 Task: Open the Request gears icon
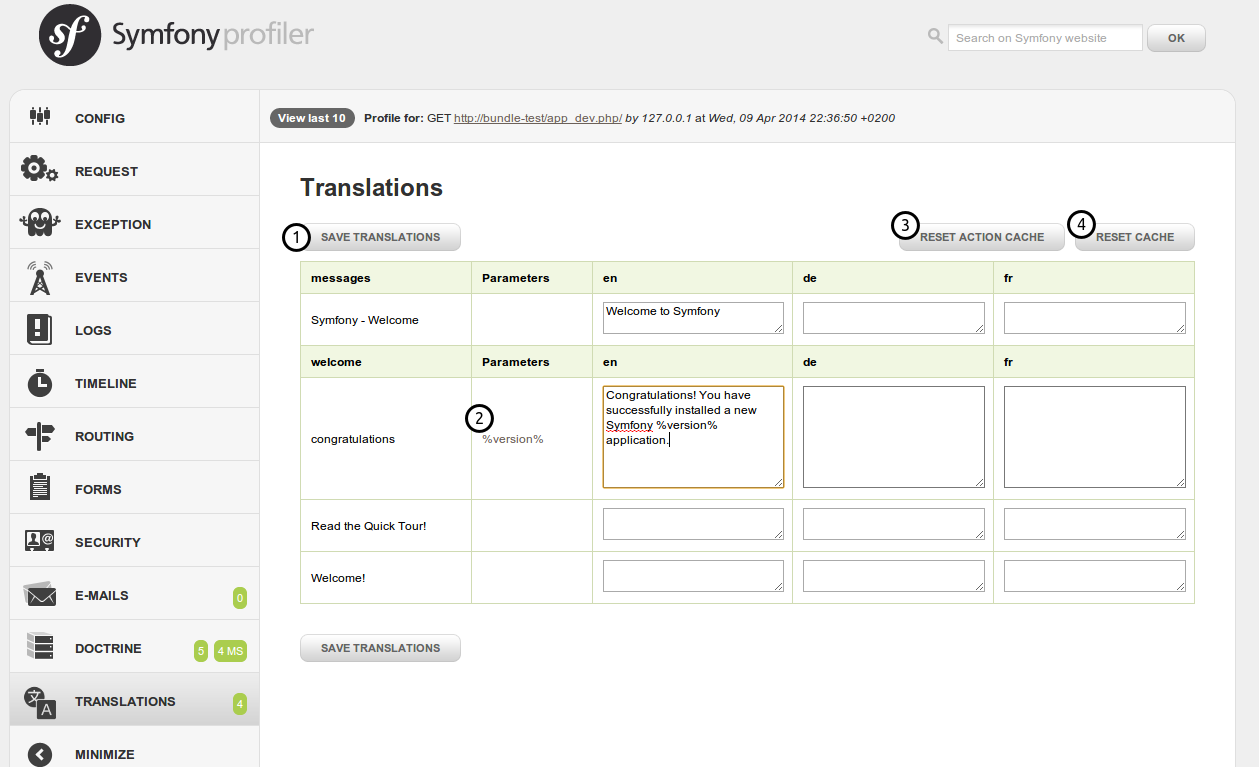pyautogui.click(x=39, y=169)
